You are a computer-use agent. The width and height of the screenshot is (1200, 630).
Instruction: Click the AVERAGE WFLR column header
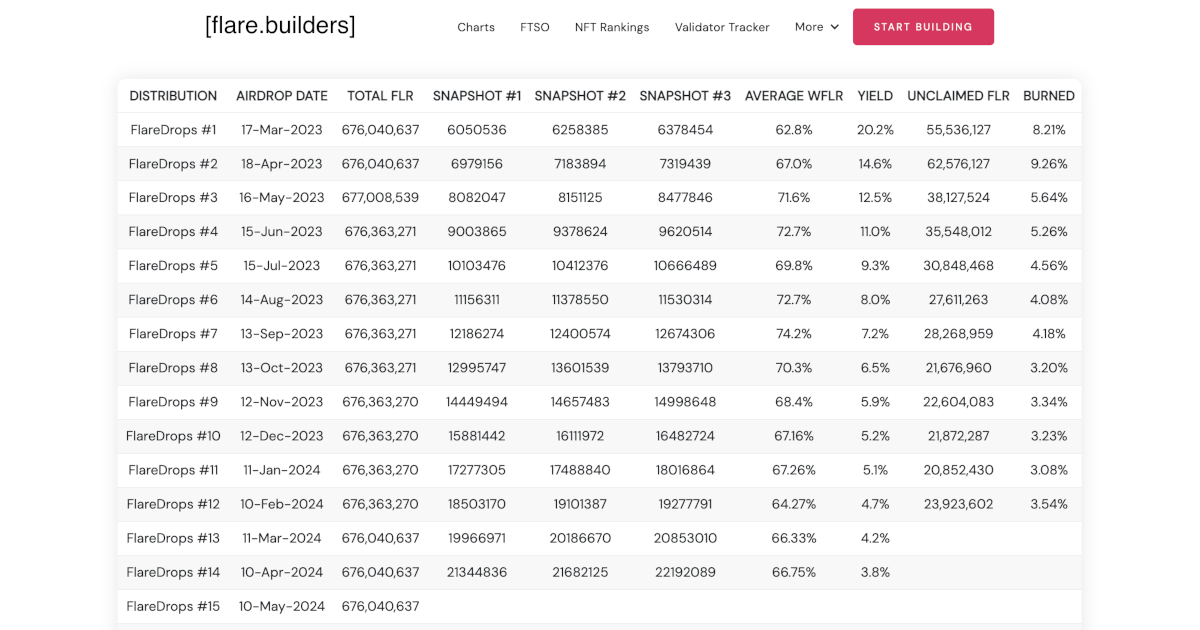coord(794,96)
